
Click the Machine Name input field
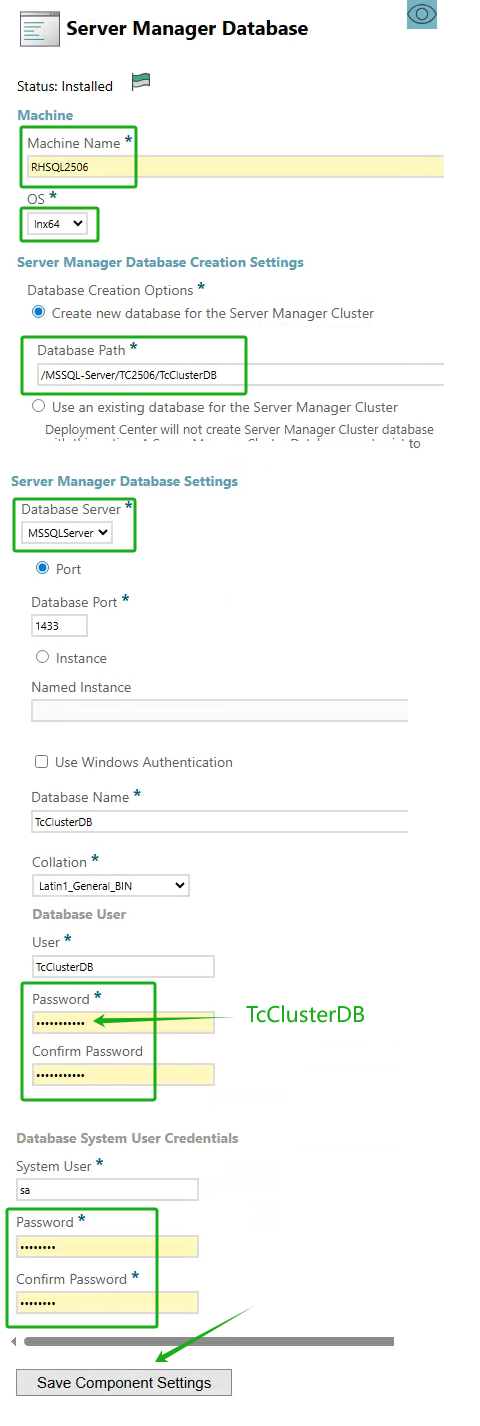pos(235,167)
